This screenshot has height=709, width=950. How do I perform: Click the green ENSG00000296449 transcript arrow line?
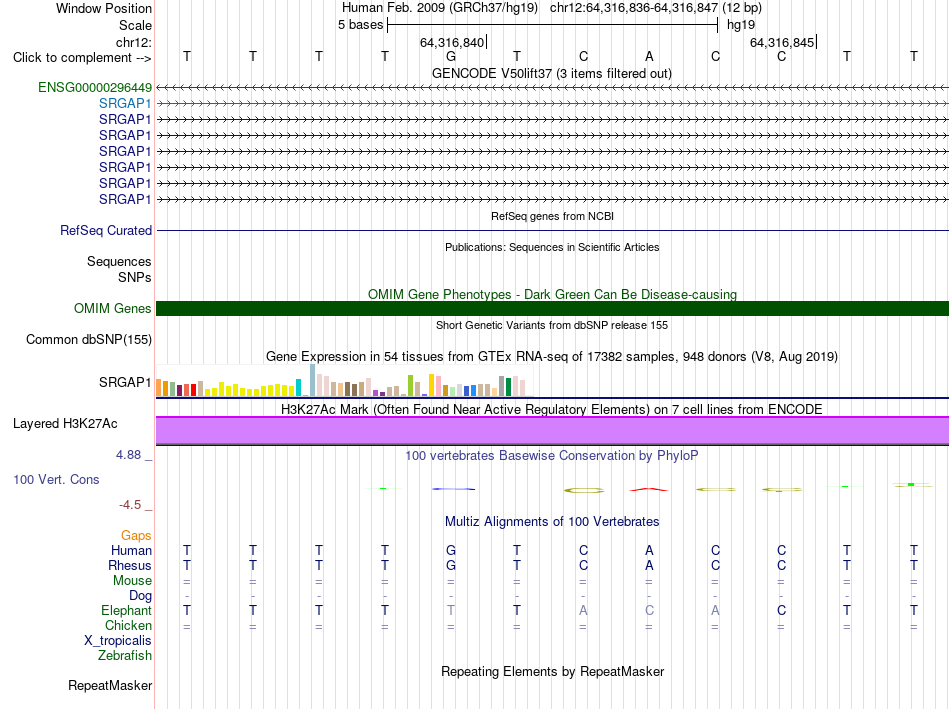click(x=552, y=87)
